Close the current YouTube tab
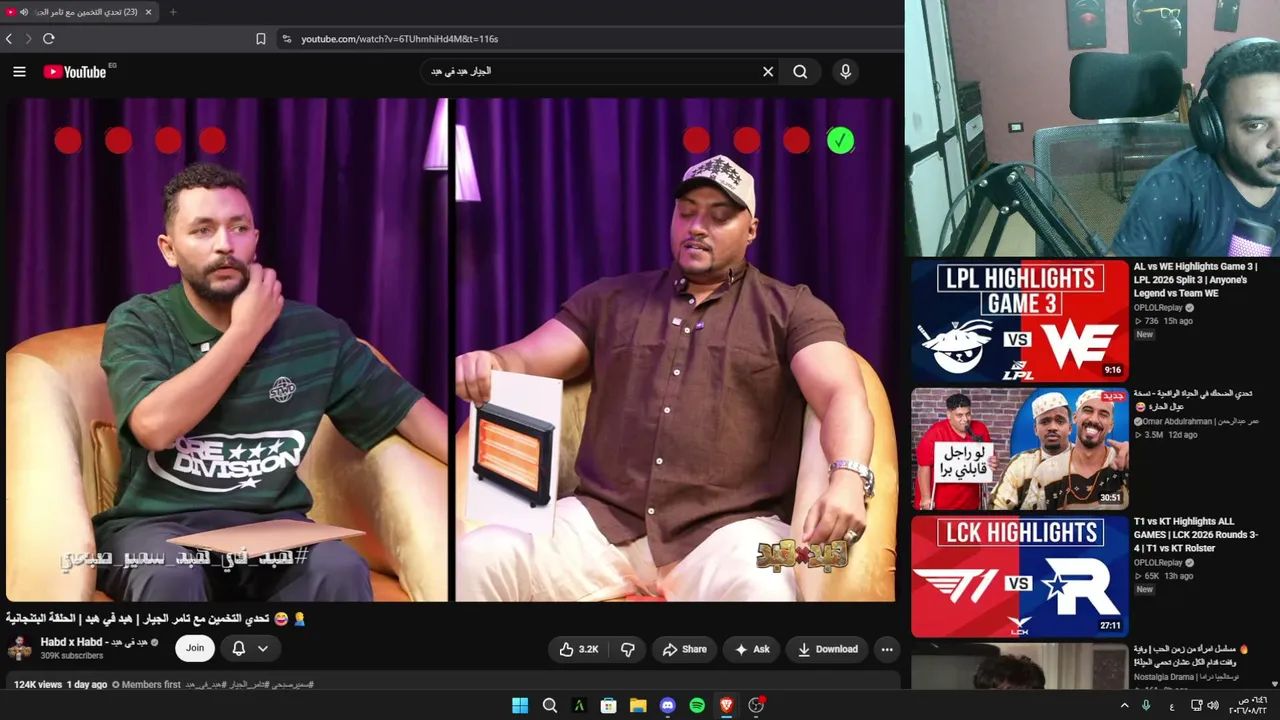 [148, 12]
